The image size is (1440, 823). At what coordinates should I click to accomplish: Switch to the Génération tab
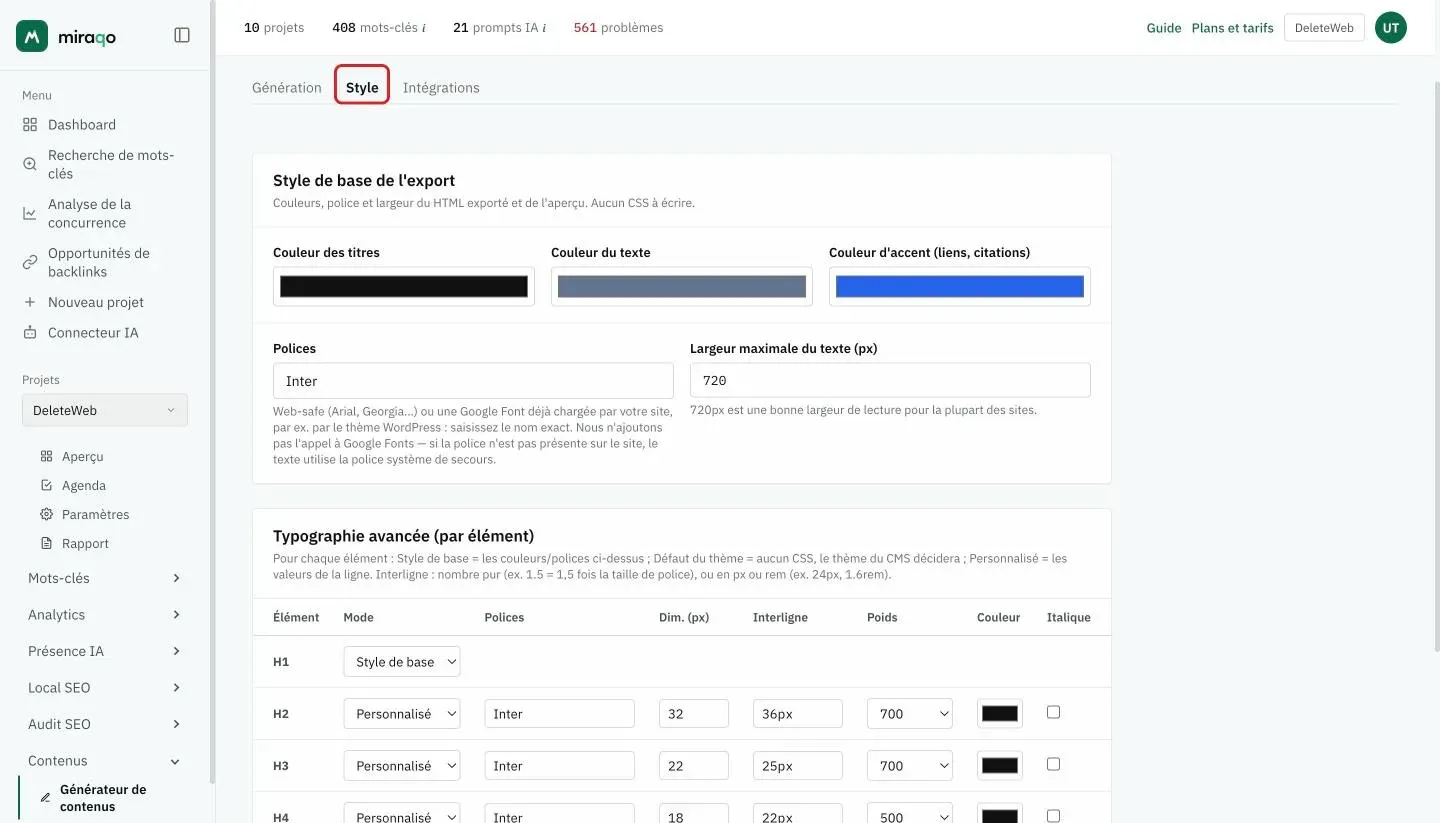[287, 88]
